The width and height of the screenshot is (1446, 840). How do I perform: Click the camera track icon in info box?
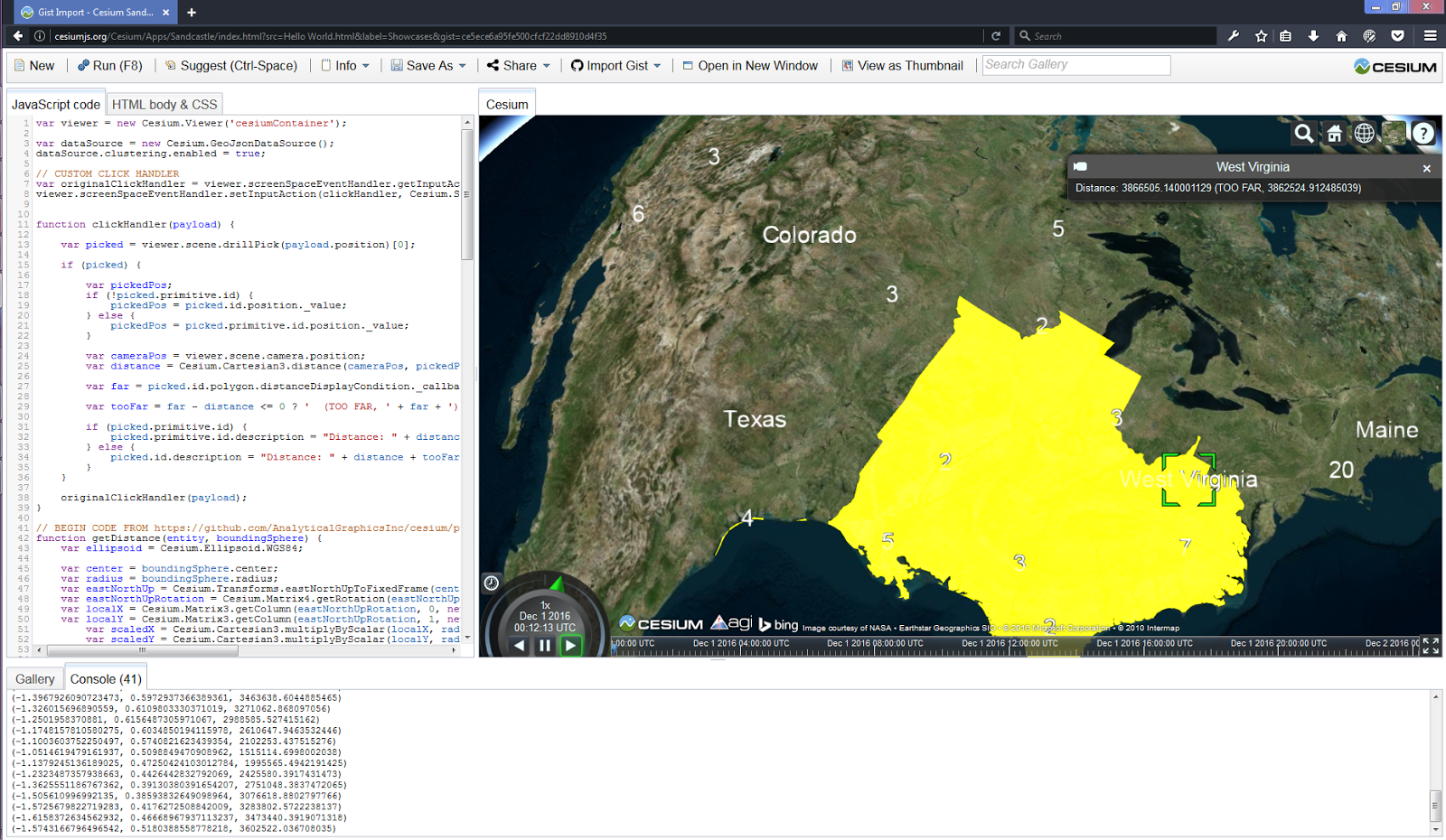point(1080,167)
